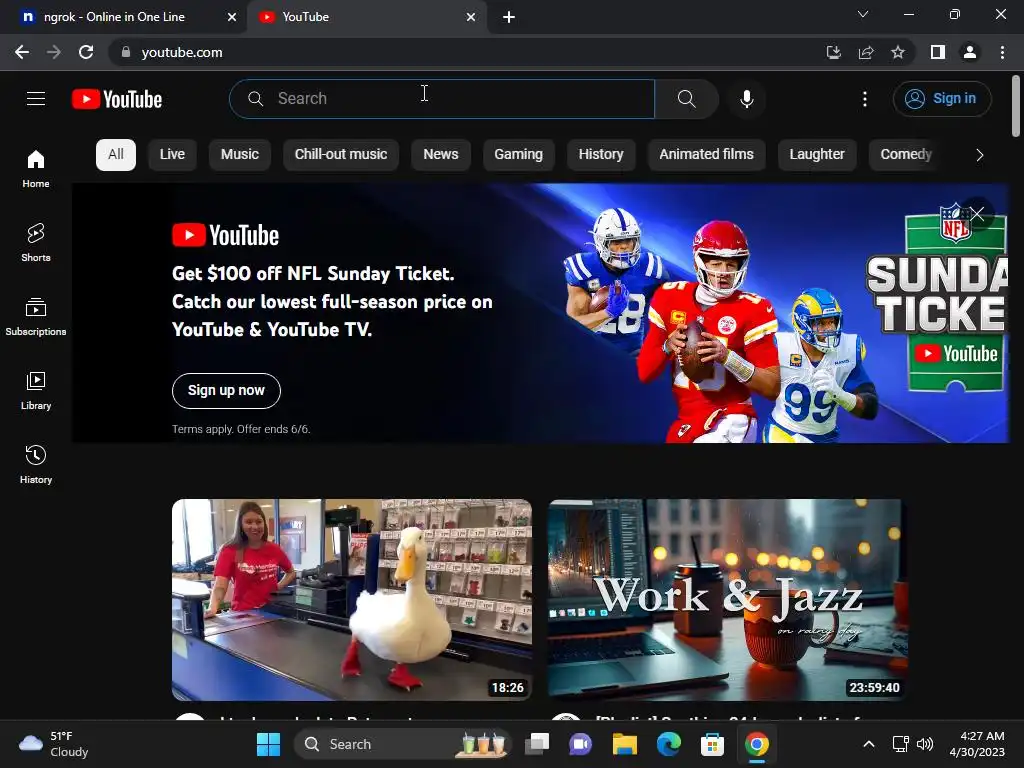This screenshot has height=768, width=1024.
Task: Close the YouTube tab
Action: click(x=471, y=17)
